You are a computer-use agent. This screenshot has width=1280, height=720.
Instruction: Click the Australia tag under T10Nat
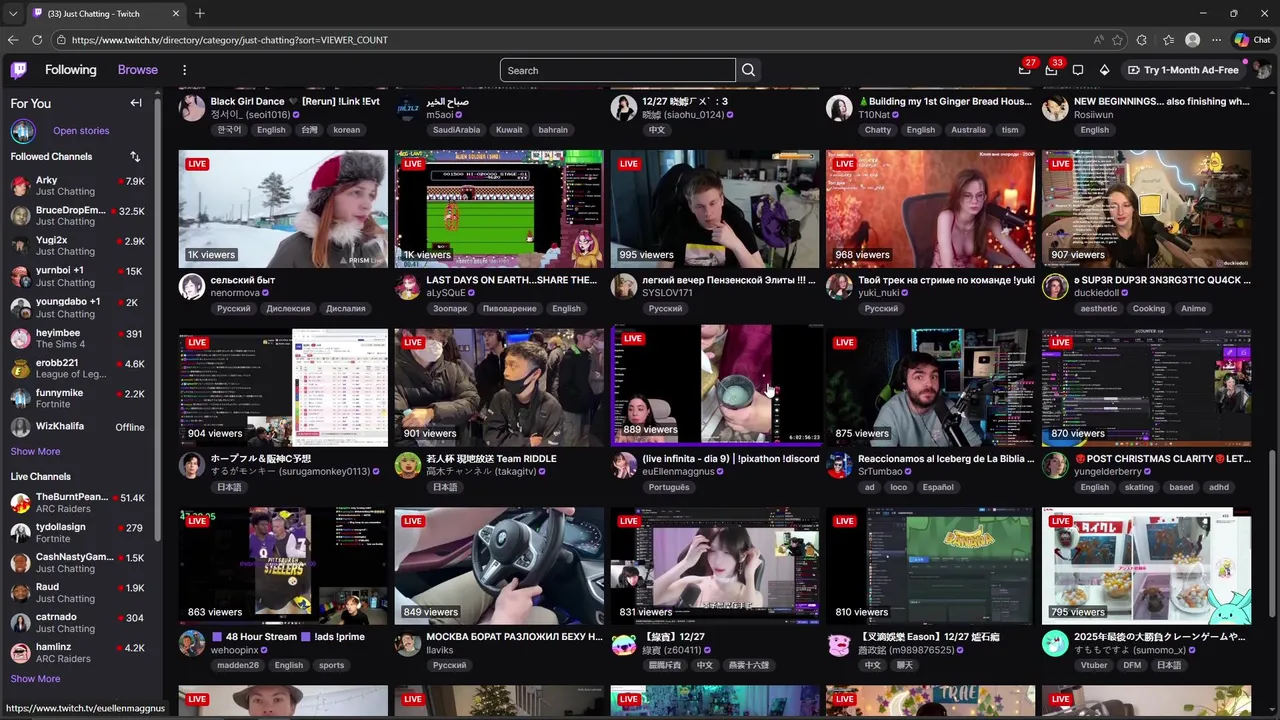coord(968,130)
